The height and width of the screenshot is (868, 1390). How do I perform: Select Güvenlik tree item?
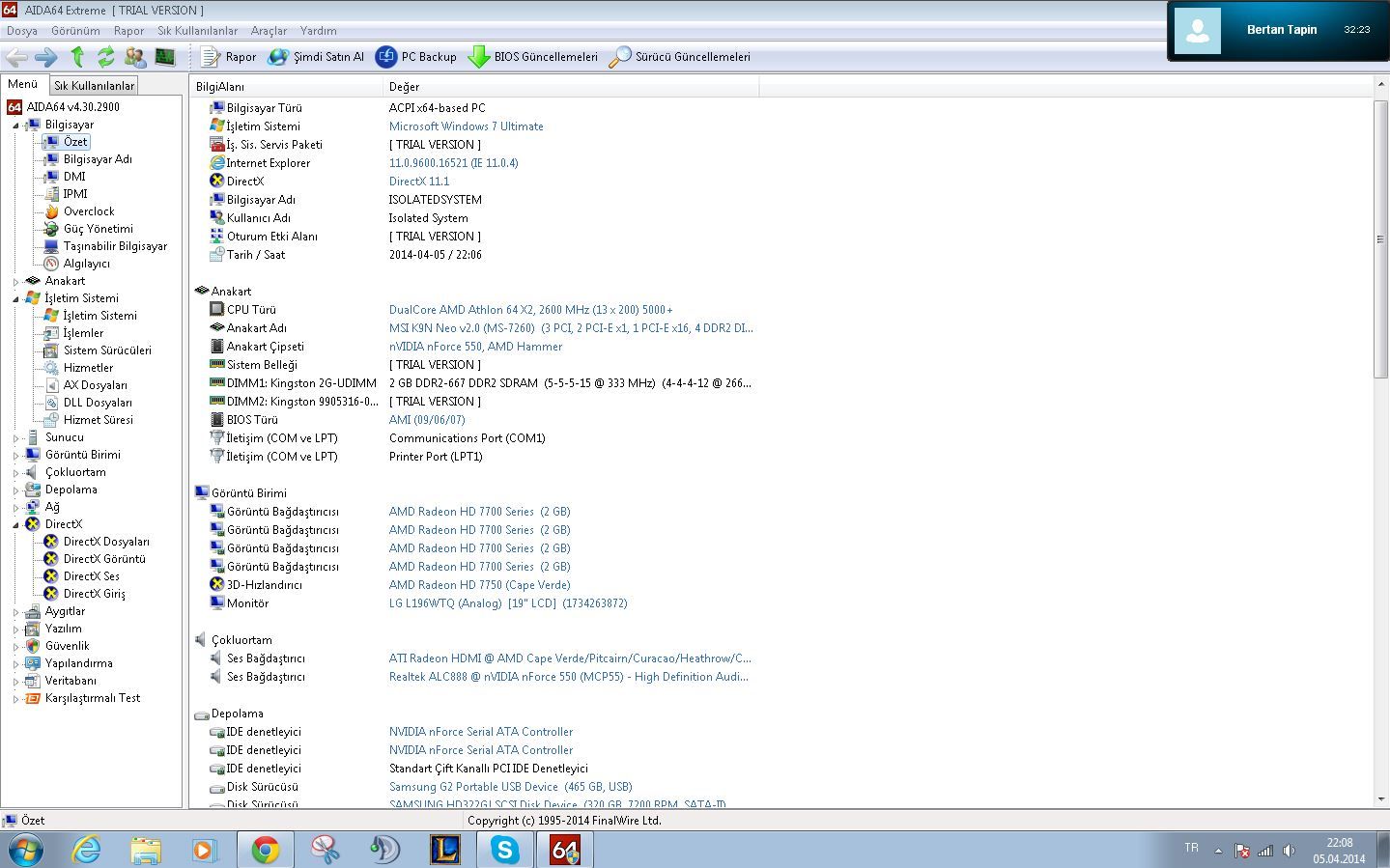67,646
